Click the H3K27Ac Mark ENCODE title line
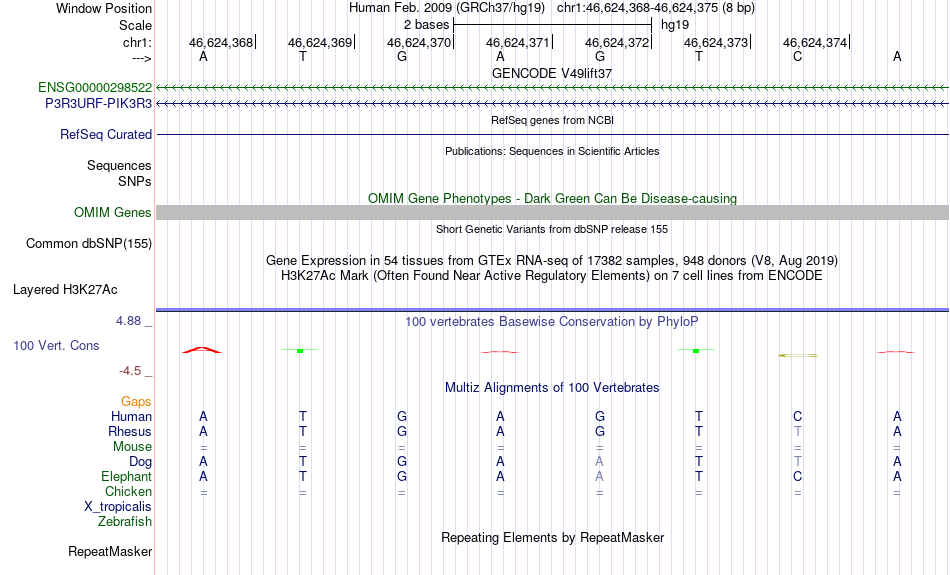 coord(552,276)
